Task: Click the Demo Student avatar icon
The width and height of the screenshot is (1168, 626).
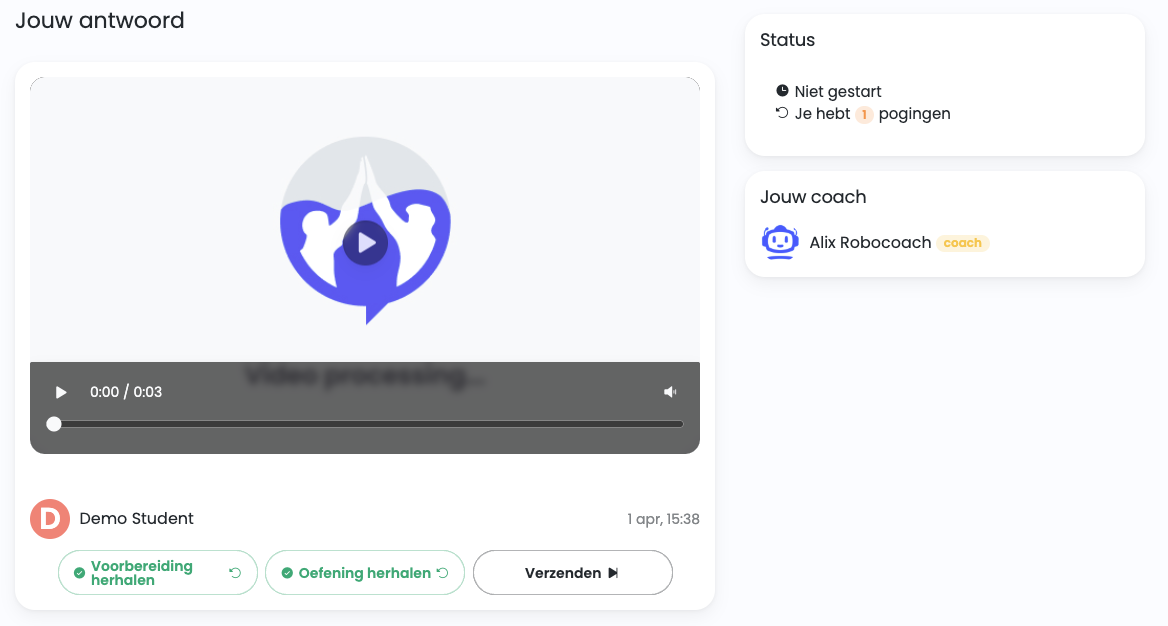Action: pos(50,519)
